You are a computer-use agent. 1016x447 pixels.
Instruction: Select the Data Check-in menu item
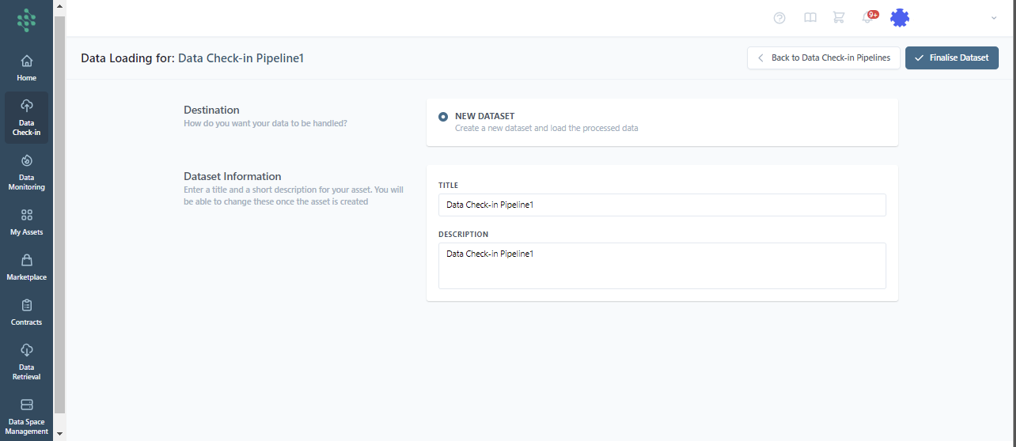click(x=27, y=116)
